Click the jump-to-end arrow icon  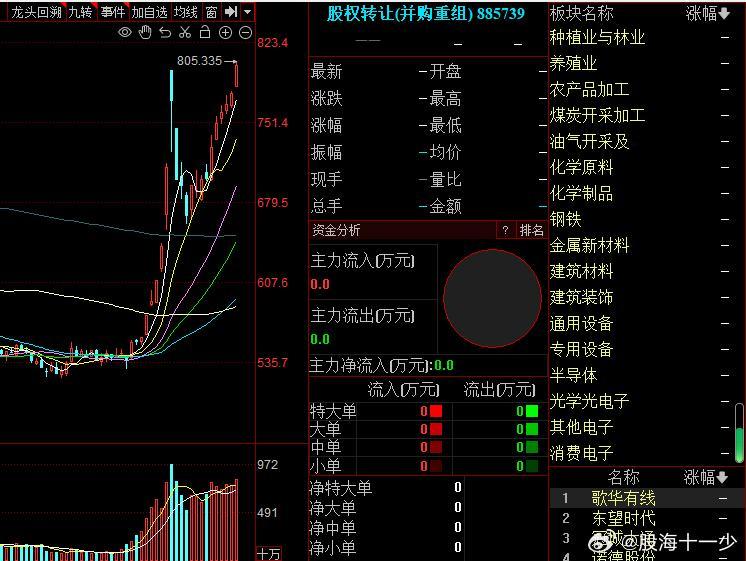231,12
